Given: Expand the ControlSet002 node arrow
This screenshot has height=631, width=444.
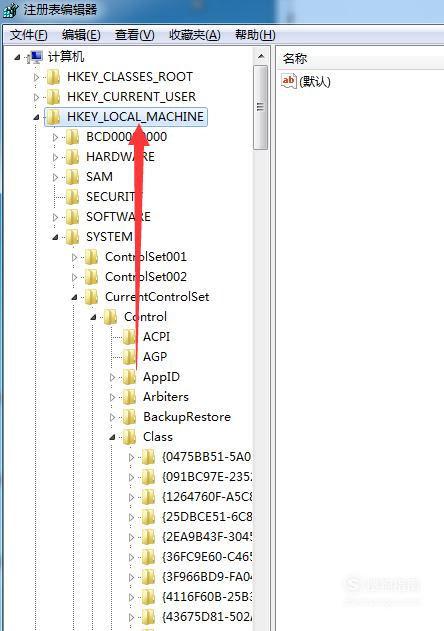Looking at the screenshot, I should pyautogui.click(x=74, y=277).
